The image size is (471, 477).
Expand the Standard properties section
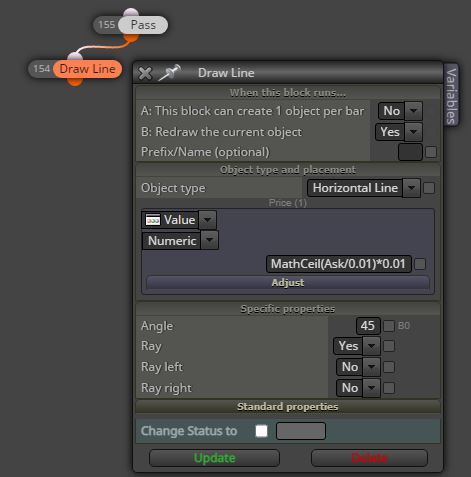pos(288,407)
